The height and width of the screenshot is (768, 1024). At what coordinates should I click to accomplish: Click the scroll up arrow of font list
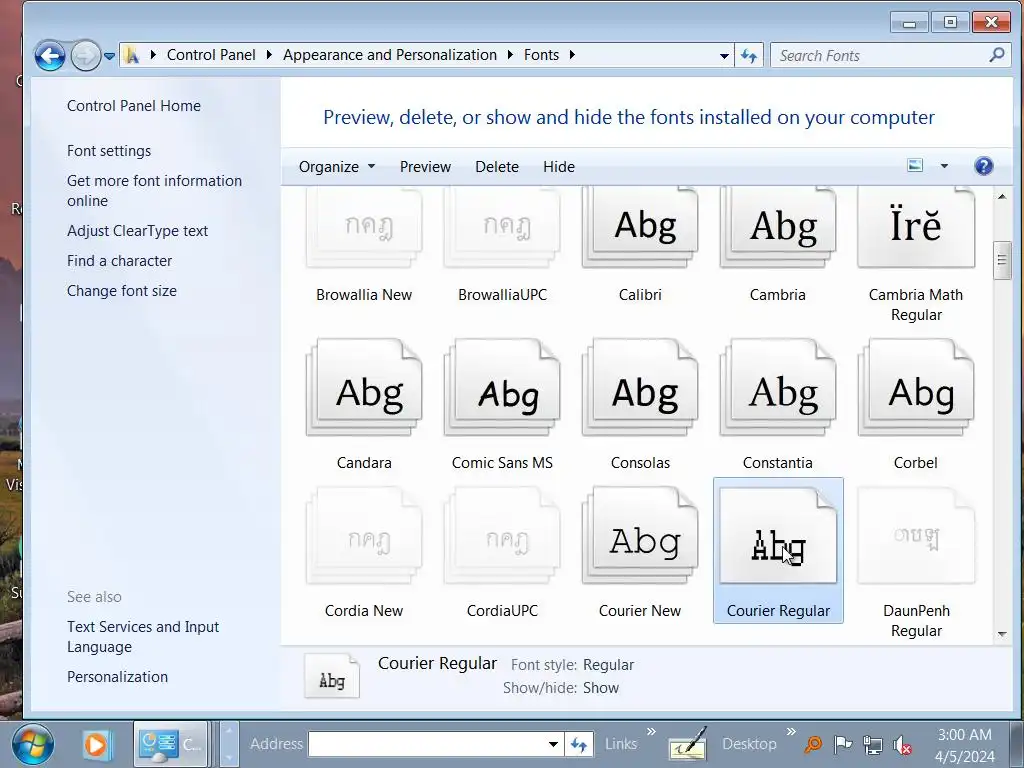1002,197
